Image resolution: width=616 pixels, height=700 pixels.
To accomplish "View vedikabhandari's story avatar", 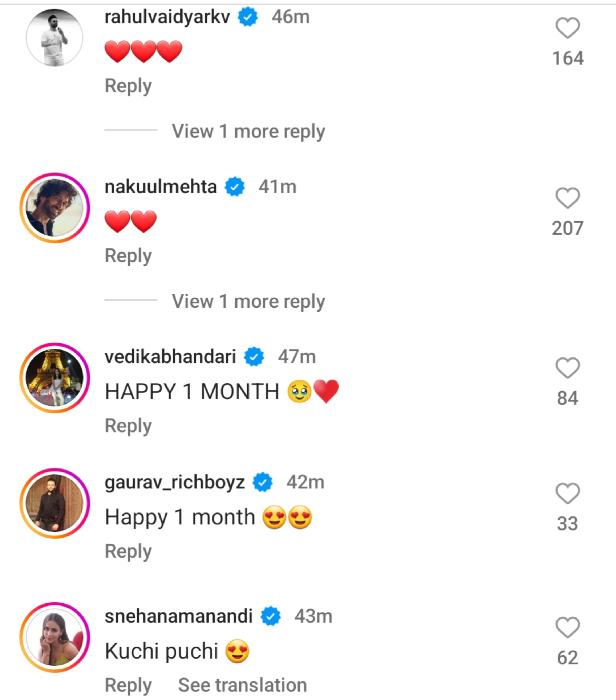I will (56, 379).
